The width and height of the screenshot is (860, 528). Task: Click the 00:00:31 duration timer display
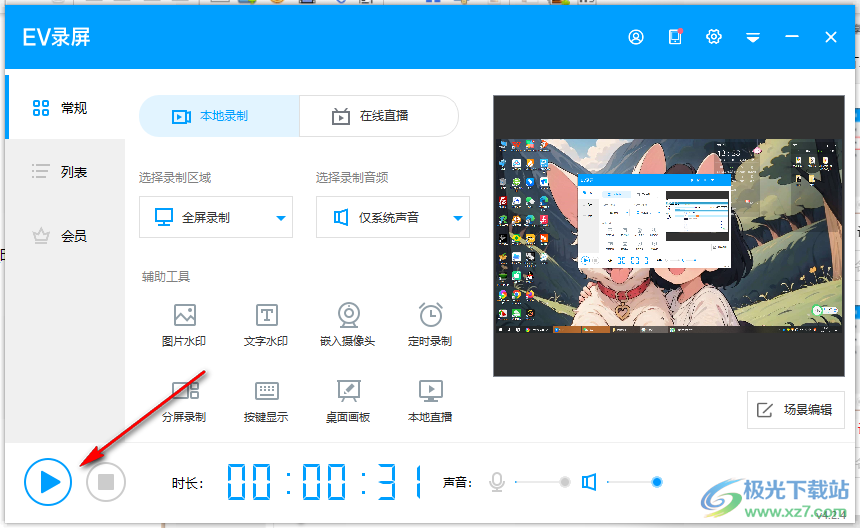325,482
